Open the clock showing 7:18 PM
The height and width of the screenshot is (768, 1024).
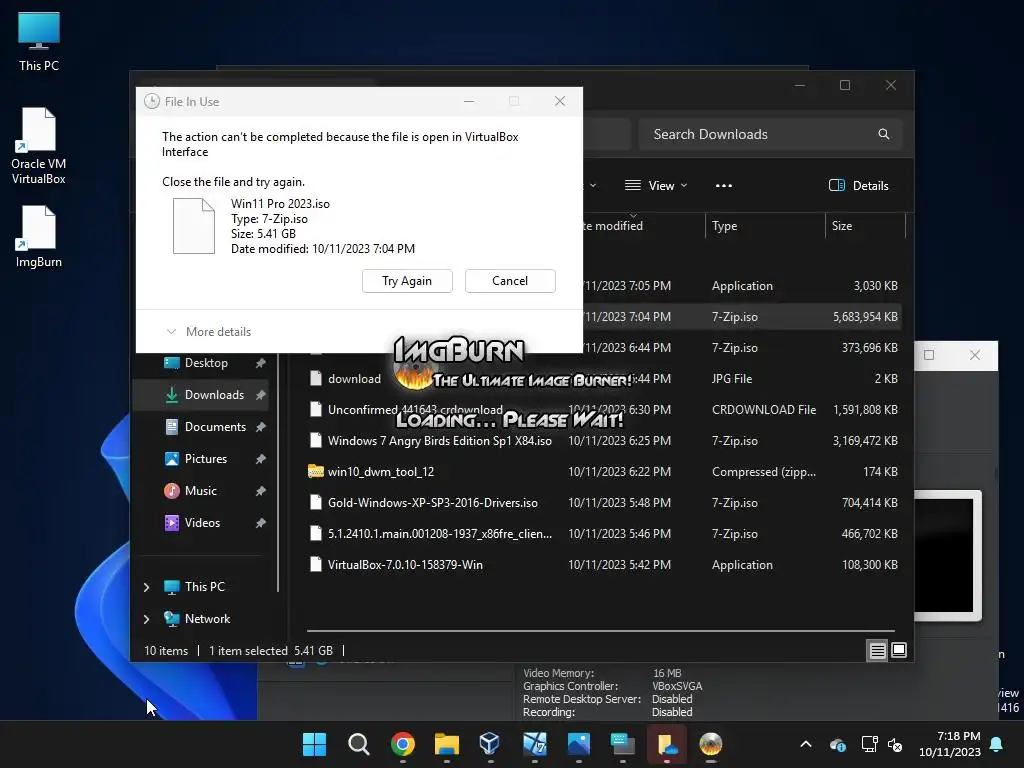coord(950,744)
